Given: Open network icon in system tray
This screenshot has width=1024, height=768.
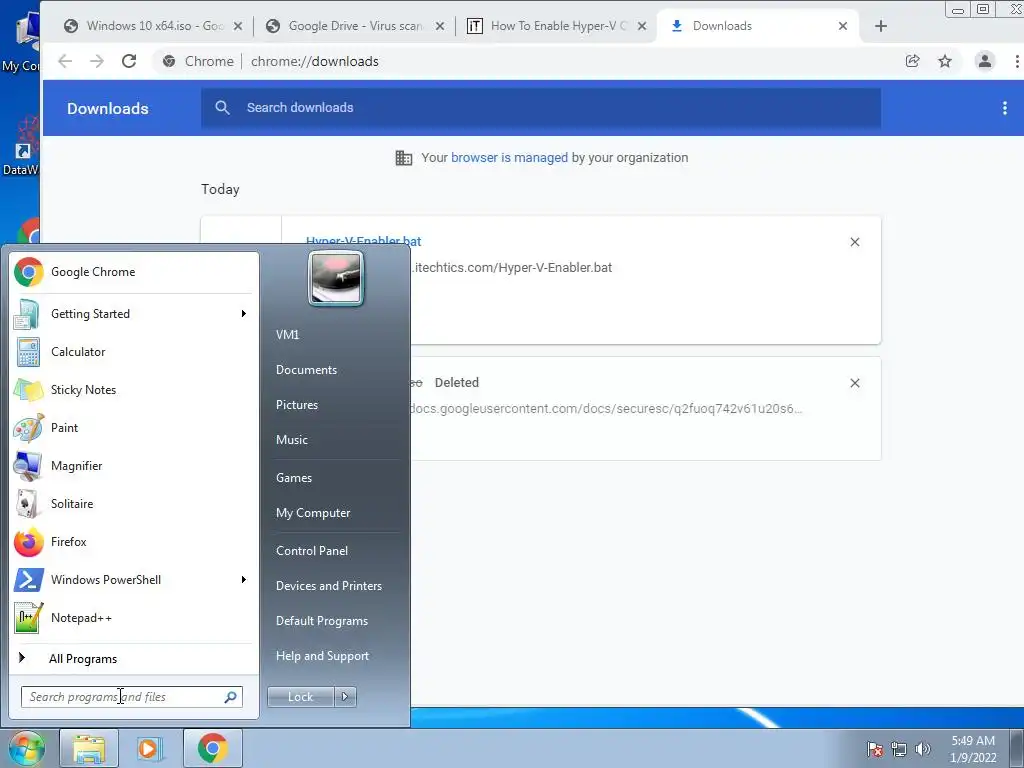Looking at the screenshot, I should click(899, 749).
